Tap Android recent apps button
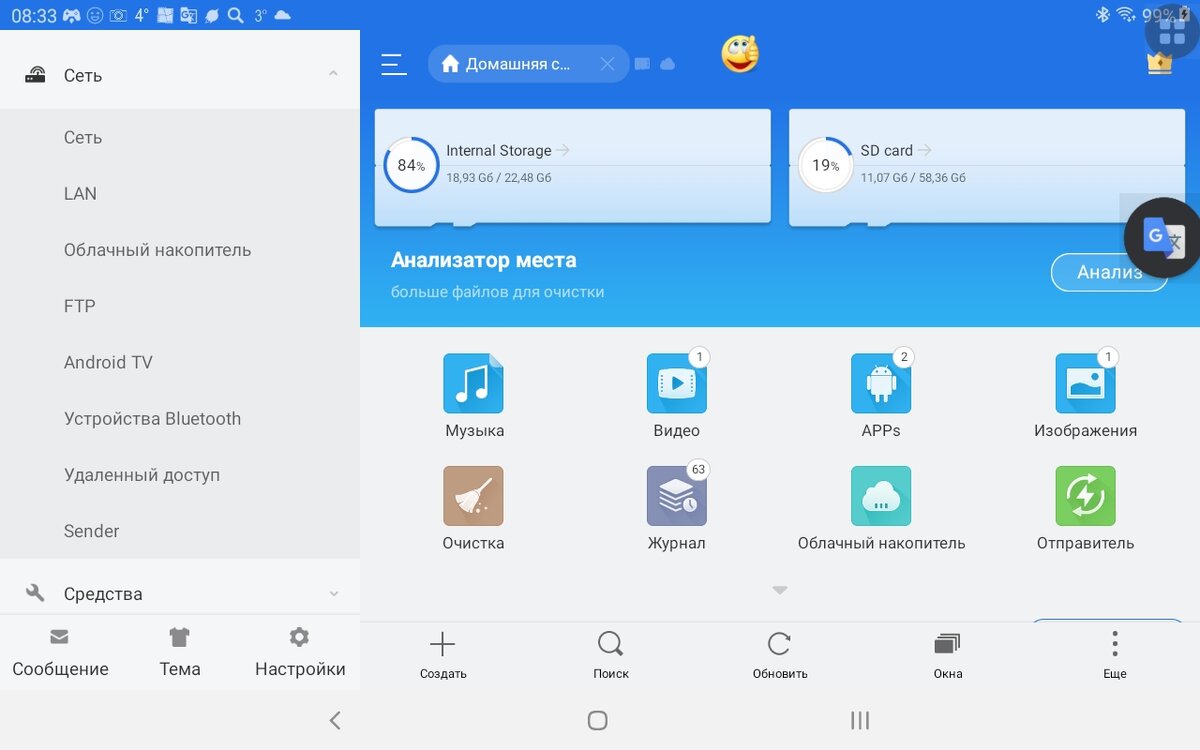The image size is (1200, 750). click(859, 720)
